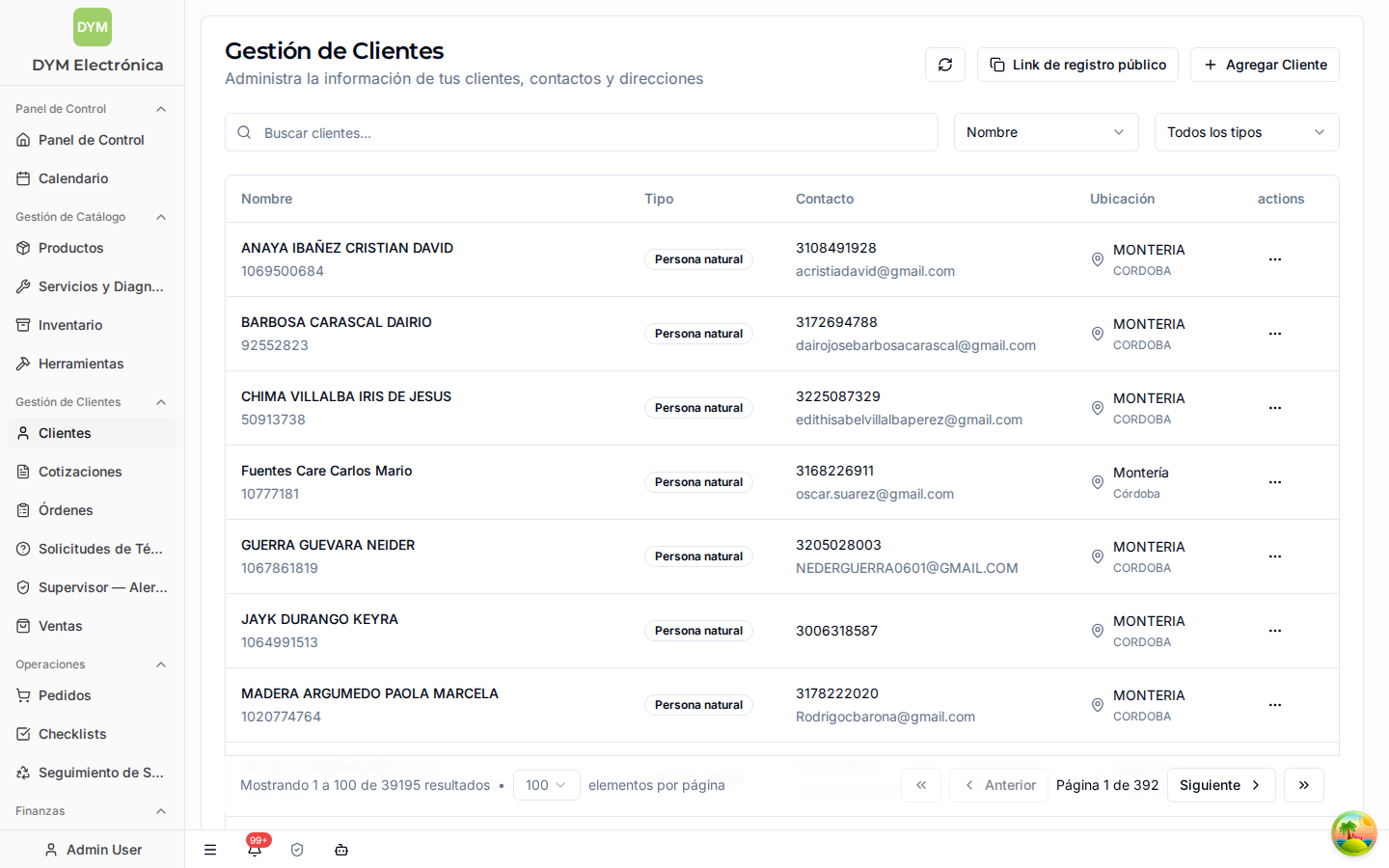1389x868 pixels.
Task: Open Supervisor — Aler... in sidebar
Action: click(92, 587)
